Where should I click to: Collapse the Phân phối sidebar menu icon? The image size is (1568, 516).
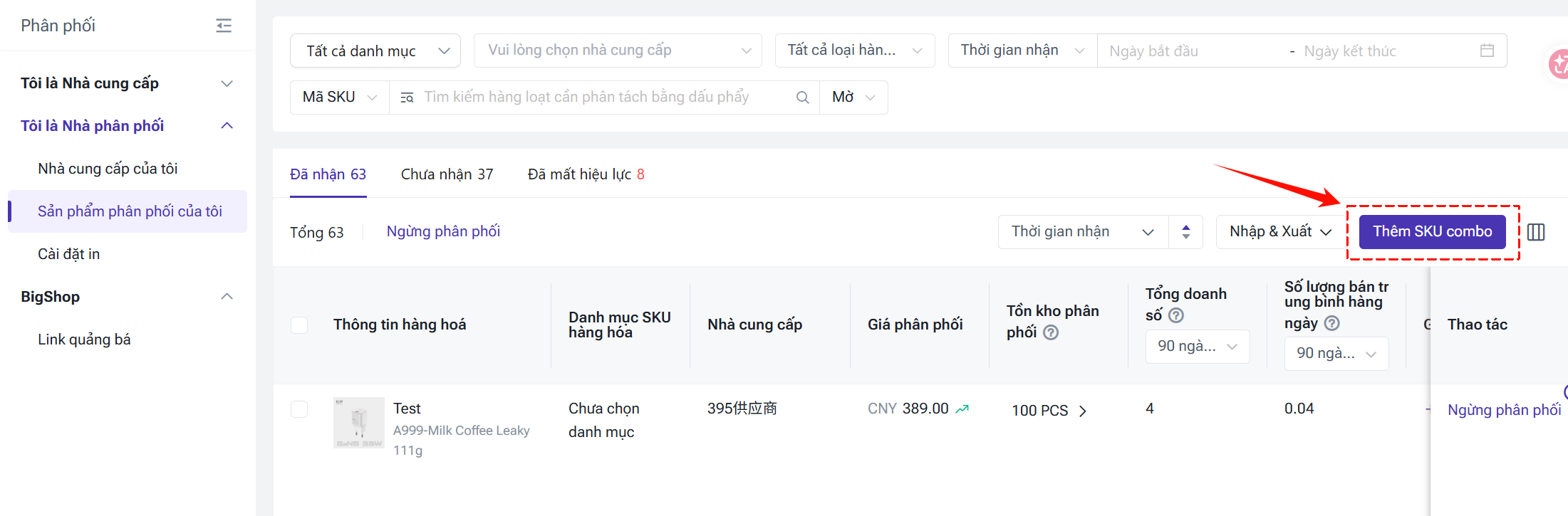[224, 26]
